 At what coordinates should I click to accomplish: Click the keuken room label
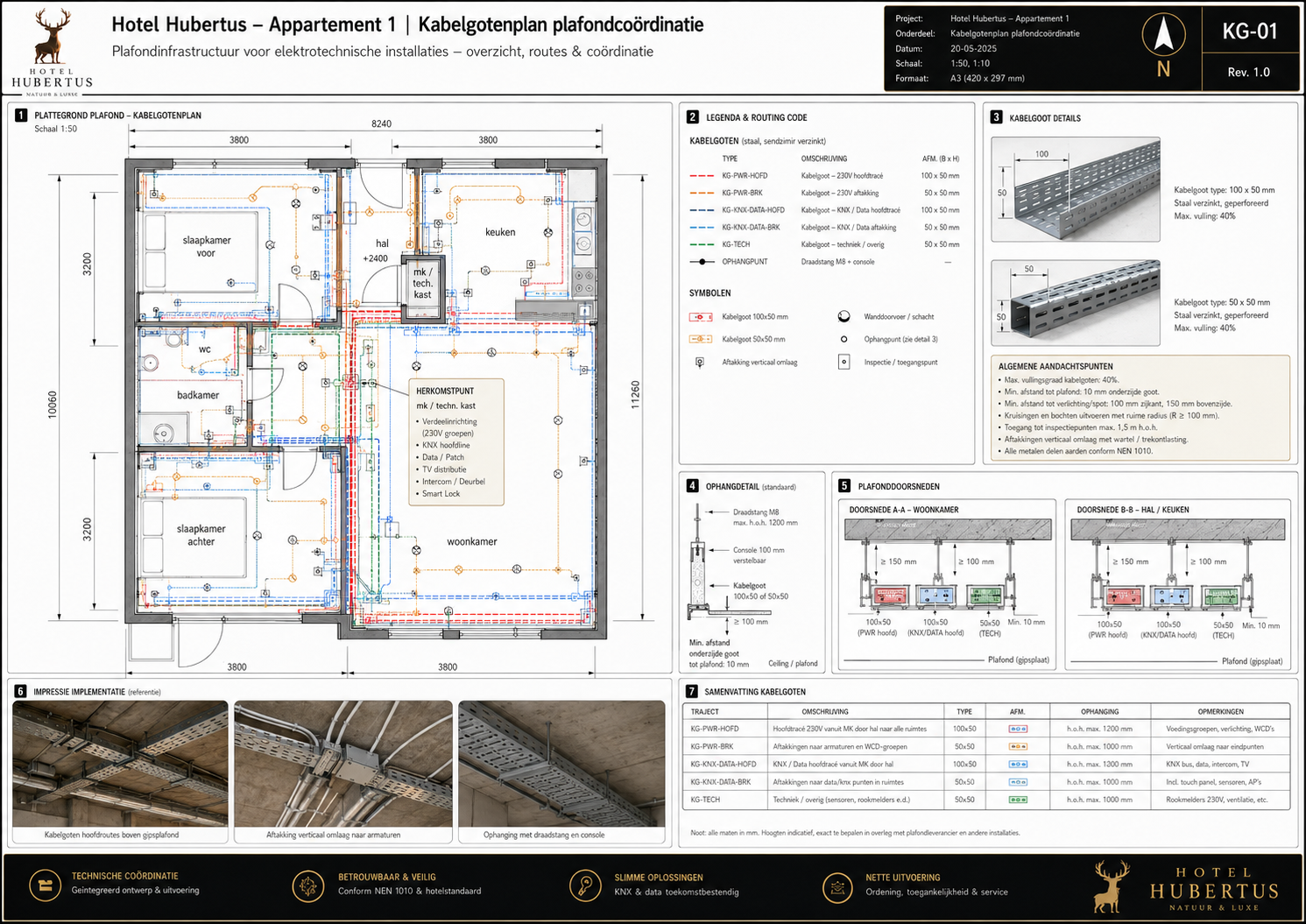500,232
